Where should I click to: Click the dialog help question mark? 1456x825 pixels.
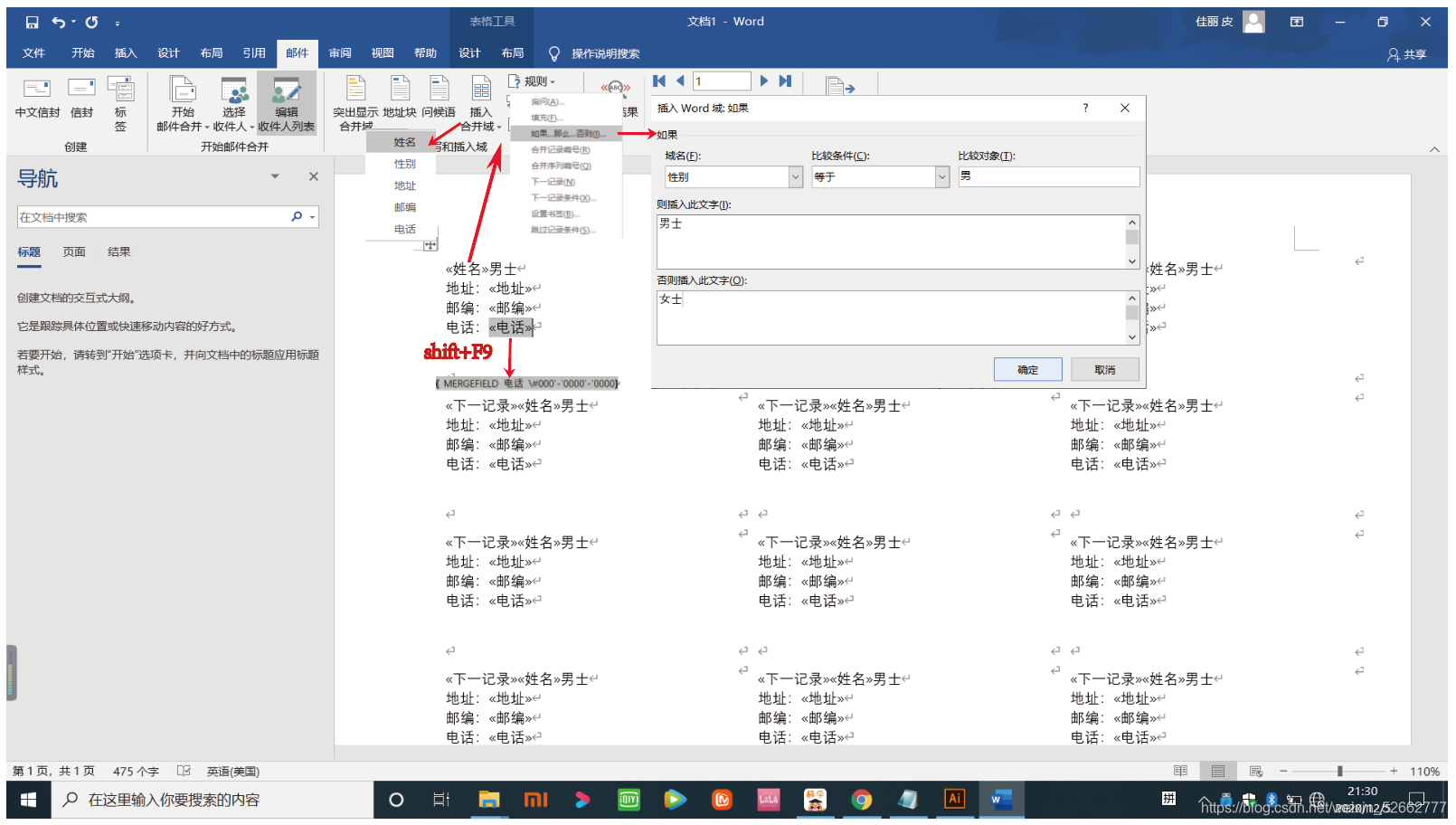[1085, 108]
